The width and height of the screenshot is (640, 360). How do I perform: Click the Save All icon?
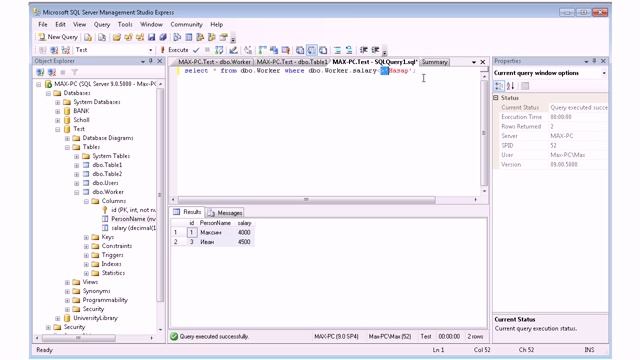[163, 38]
